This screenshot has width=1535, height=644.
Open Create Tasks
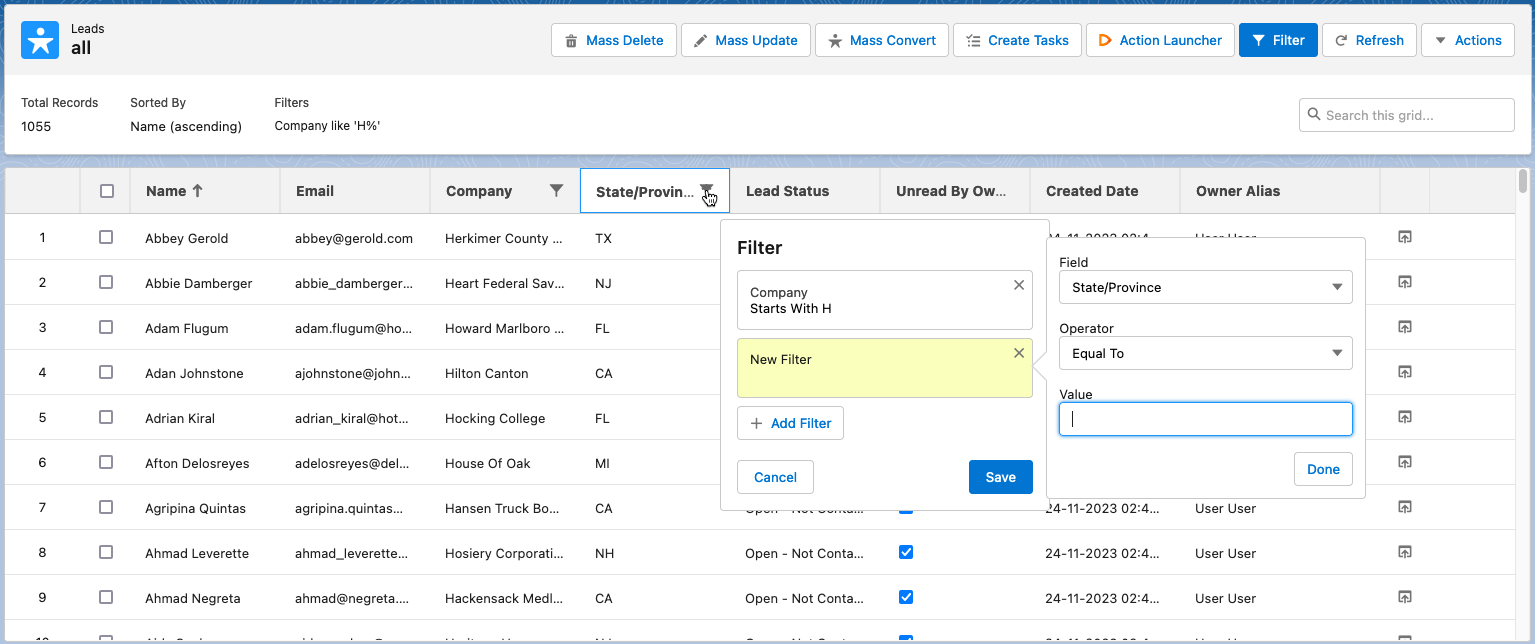click(x=1017, y=40)
